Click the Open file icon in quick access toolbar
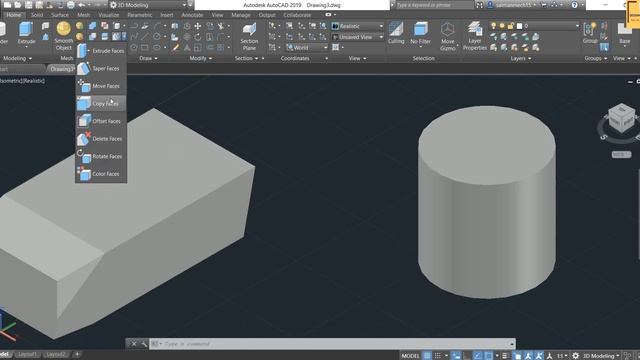The image size is (640, 360). coord(18,5)
